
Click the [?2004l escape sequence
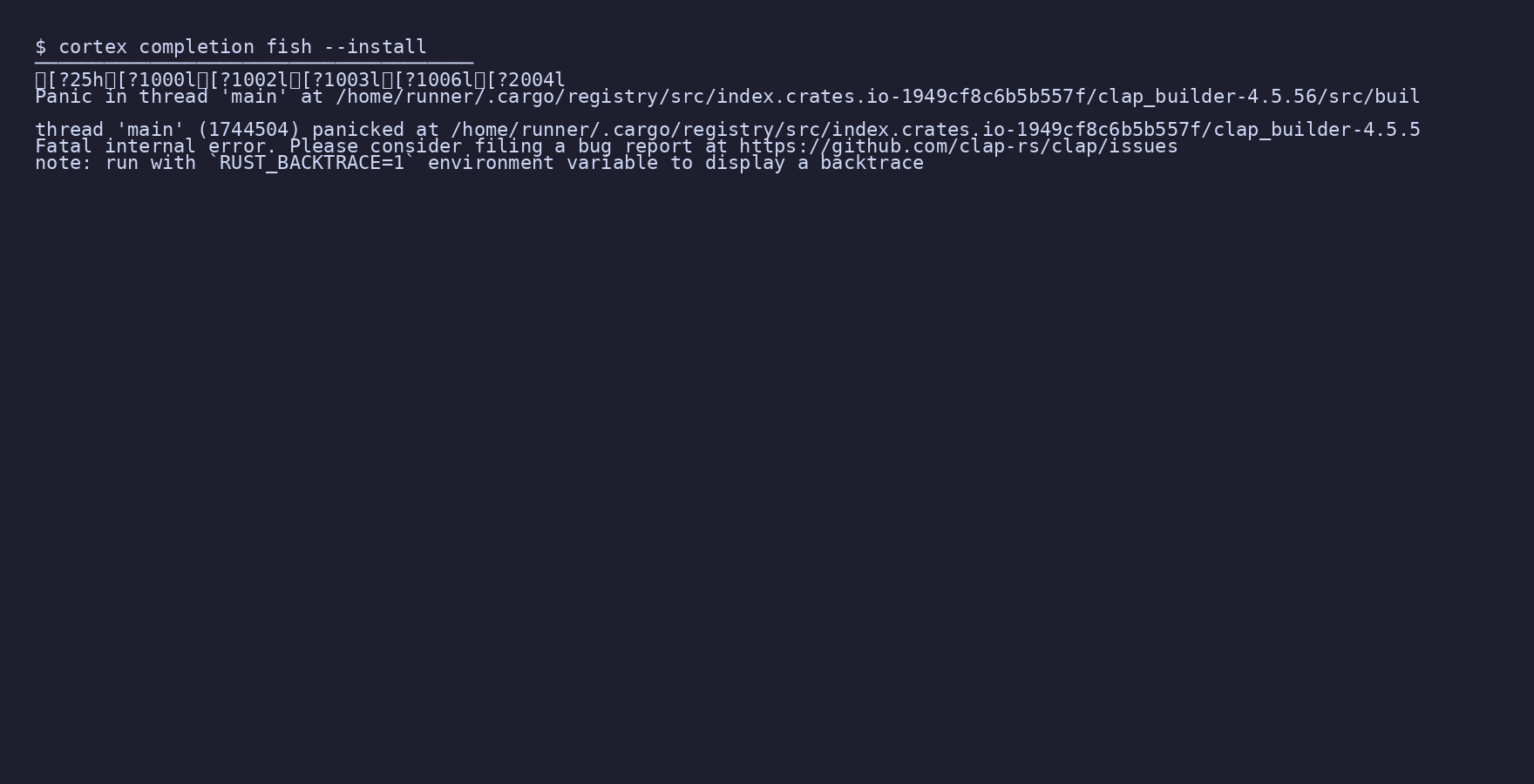click(x=526, y=80)
